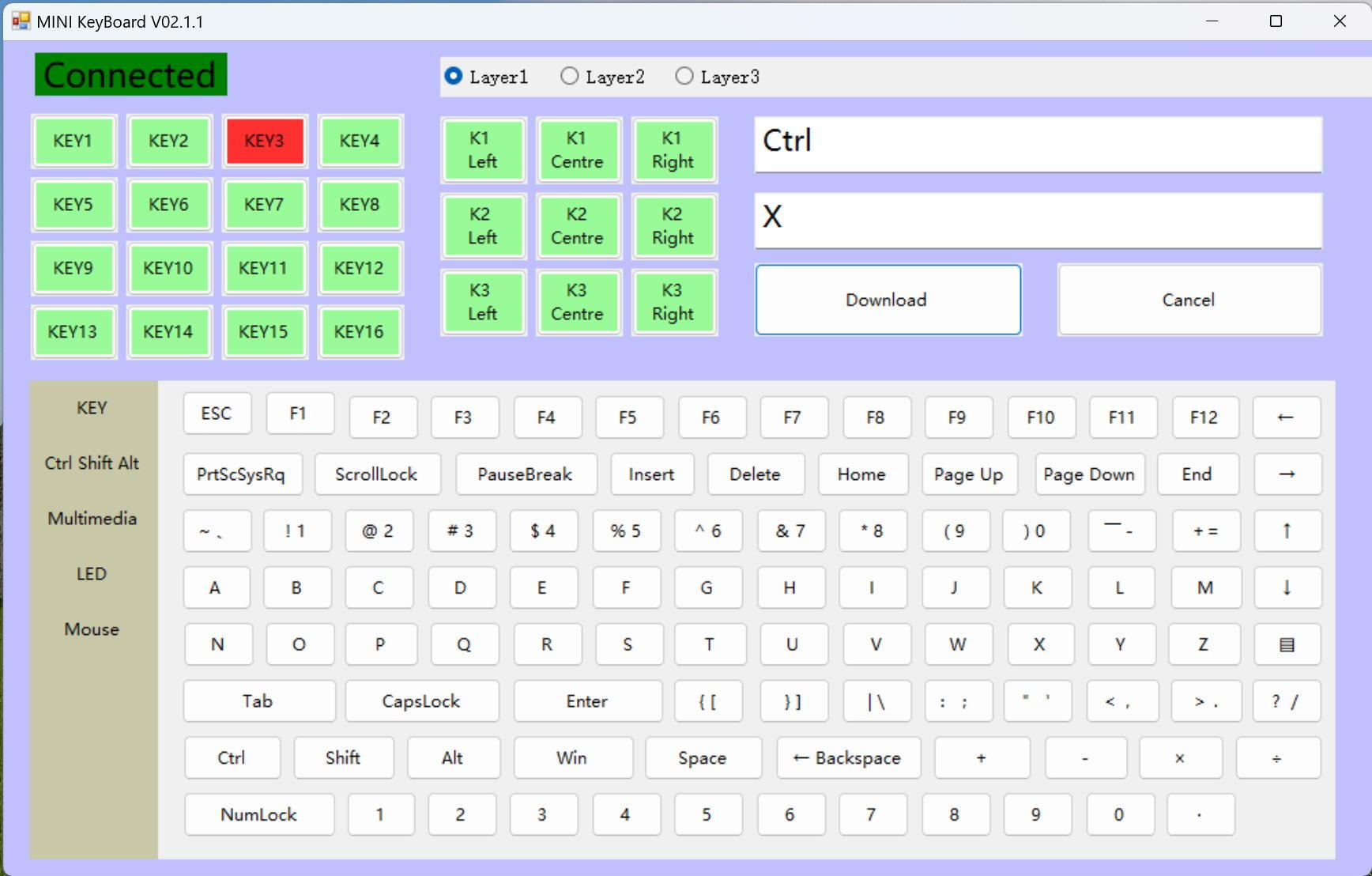Select the on-screen Ctrl modifier key

(232, 758)
